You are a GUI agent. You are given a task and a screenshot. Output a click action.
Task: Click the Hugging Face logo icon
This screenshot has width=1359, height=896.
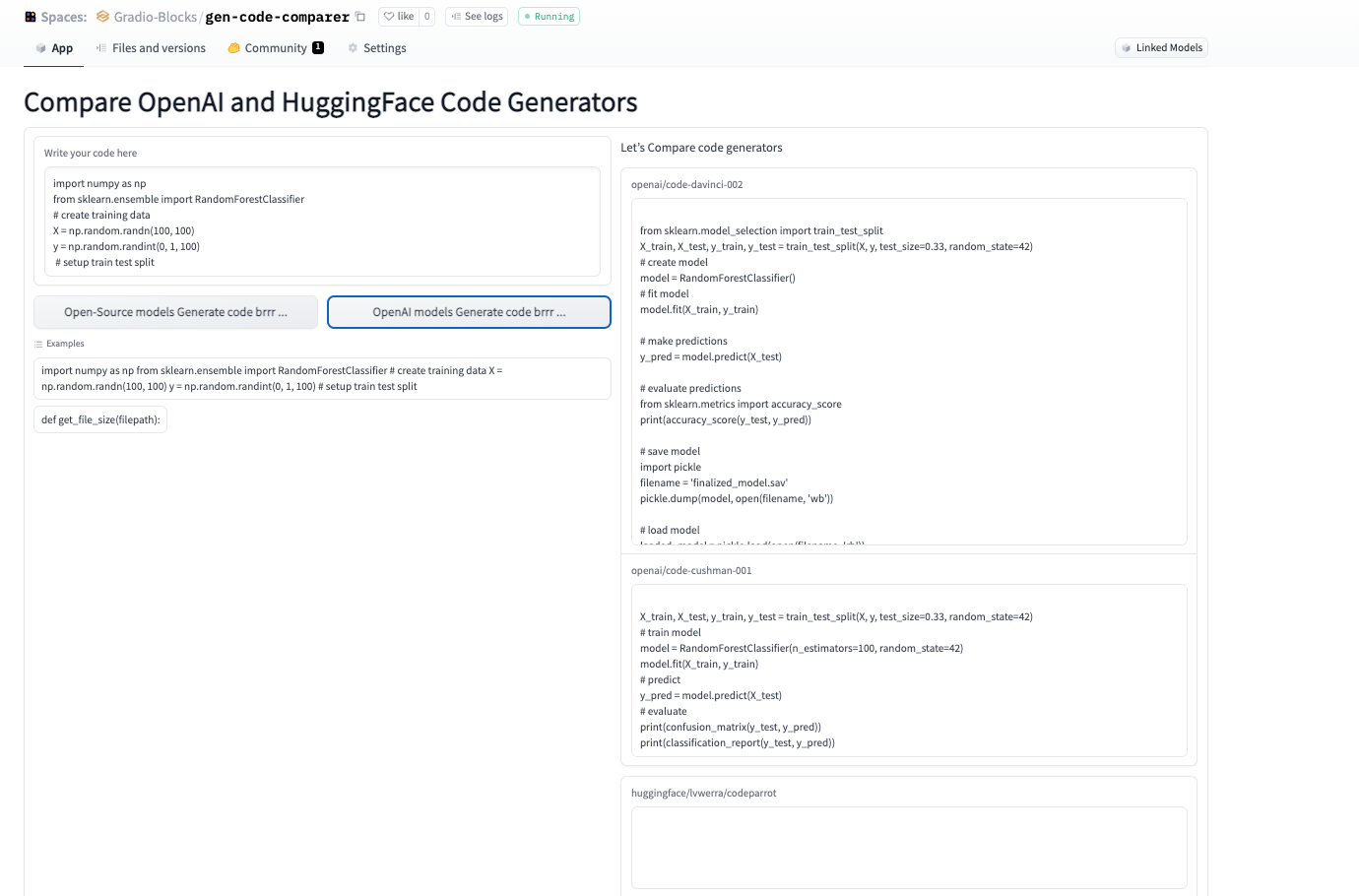(x=30, y=16)
